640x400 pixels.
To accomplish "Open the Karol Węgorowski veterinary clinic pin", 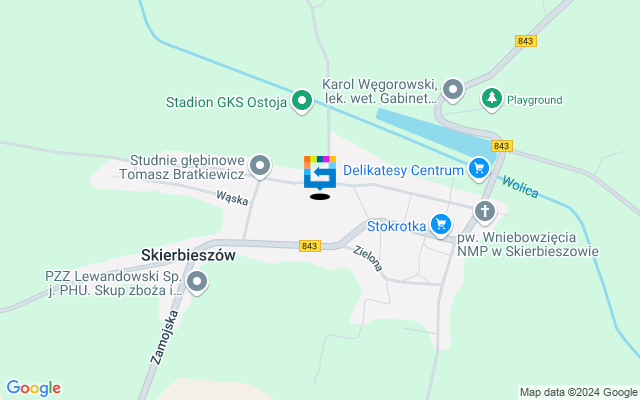I will click(x=453, y=89).
